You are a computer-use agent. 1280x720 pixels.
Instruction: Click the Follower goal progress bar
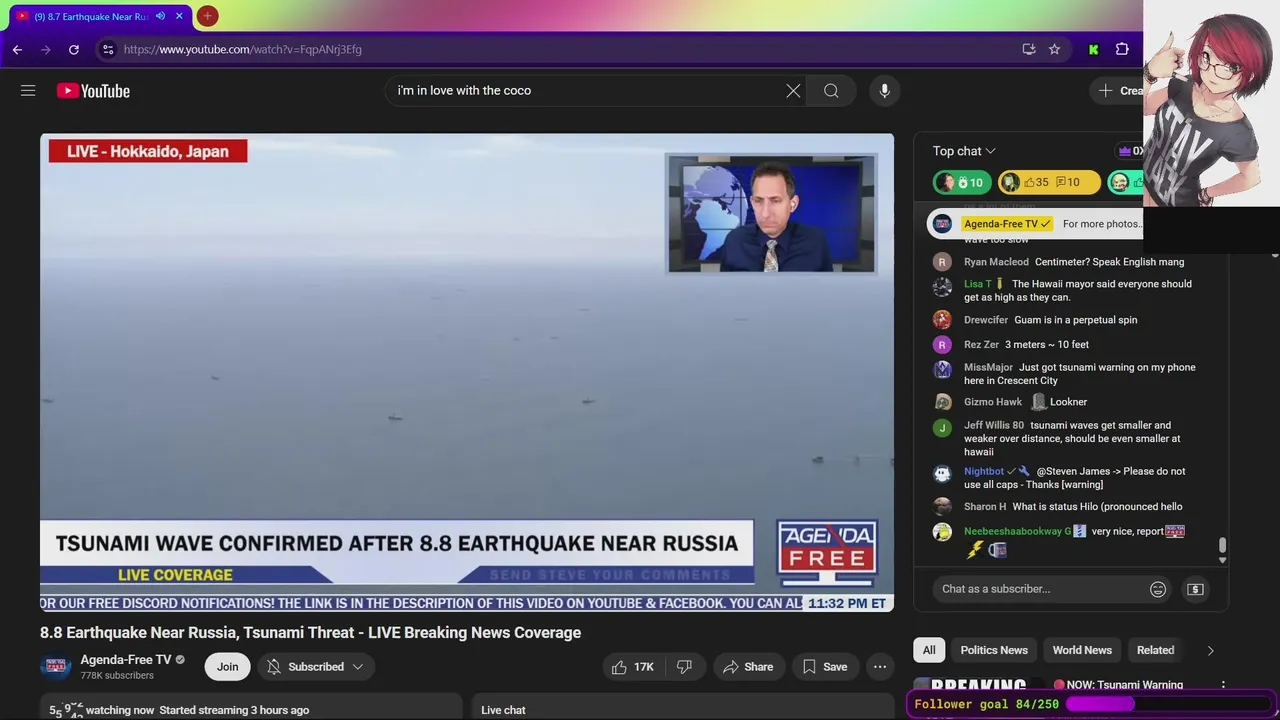coord(1168,704)
